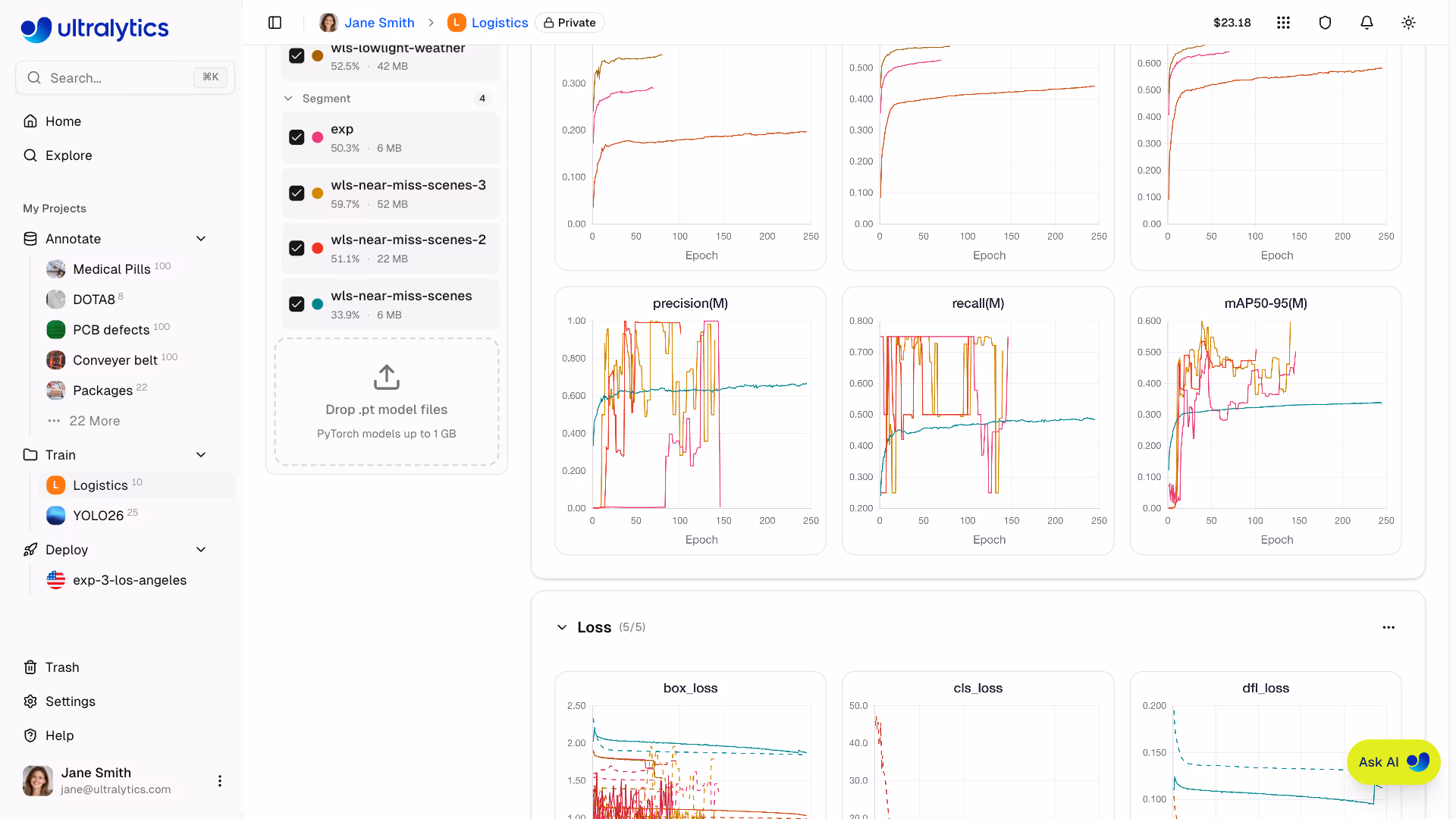Screen dimensions: 1456x819
Task: Click Drop .pt model files area
Action: pos(387,402)
